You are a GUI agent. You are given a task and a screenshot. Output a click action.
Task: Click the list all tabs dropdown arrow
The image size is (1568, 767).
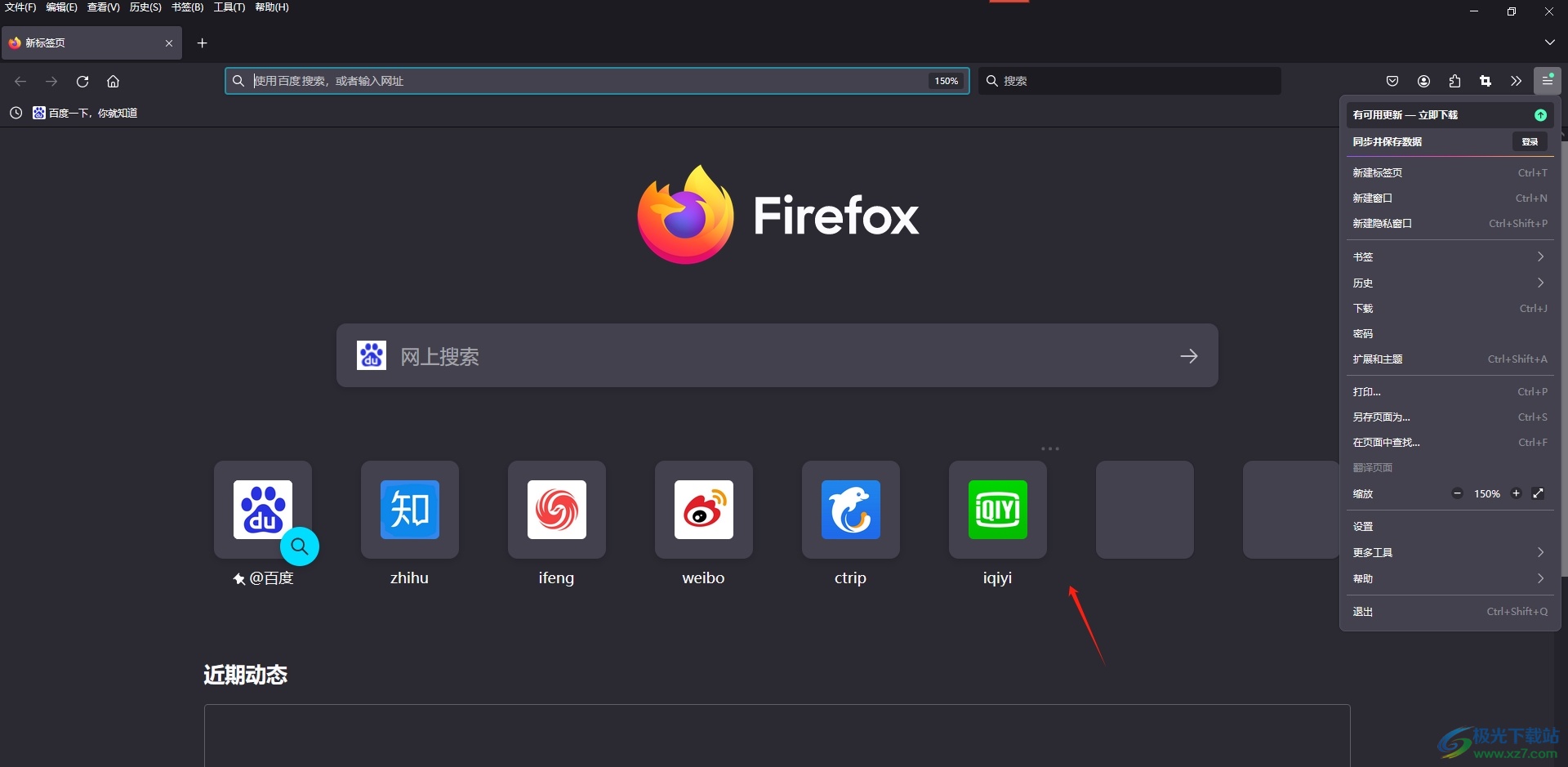point(1549,42)
